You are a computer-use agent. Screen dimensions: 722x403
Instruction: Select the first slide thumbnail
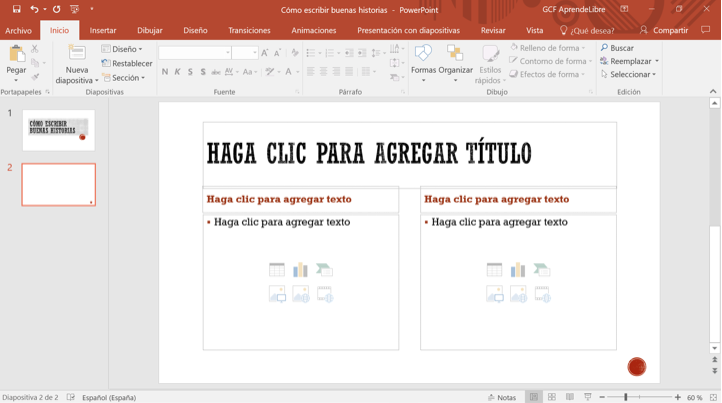tap(59, 129)
